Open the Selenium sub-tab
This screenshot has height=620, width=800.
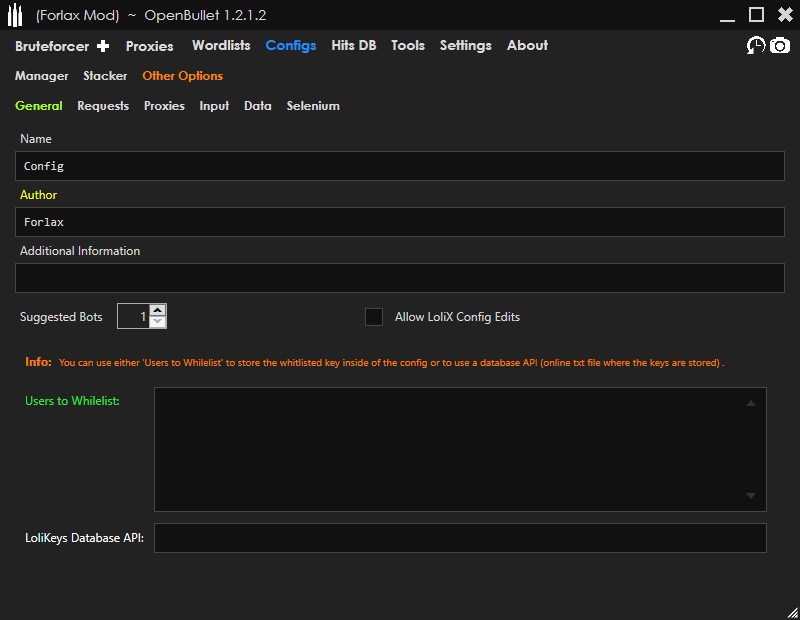point(313,106)
